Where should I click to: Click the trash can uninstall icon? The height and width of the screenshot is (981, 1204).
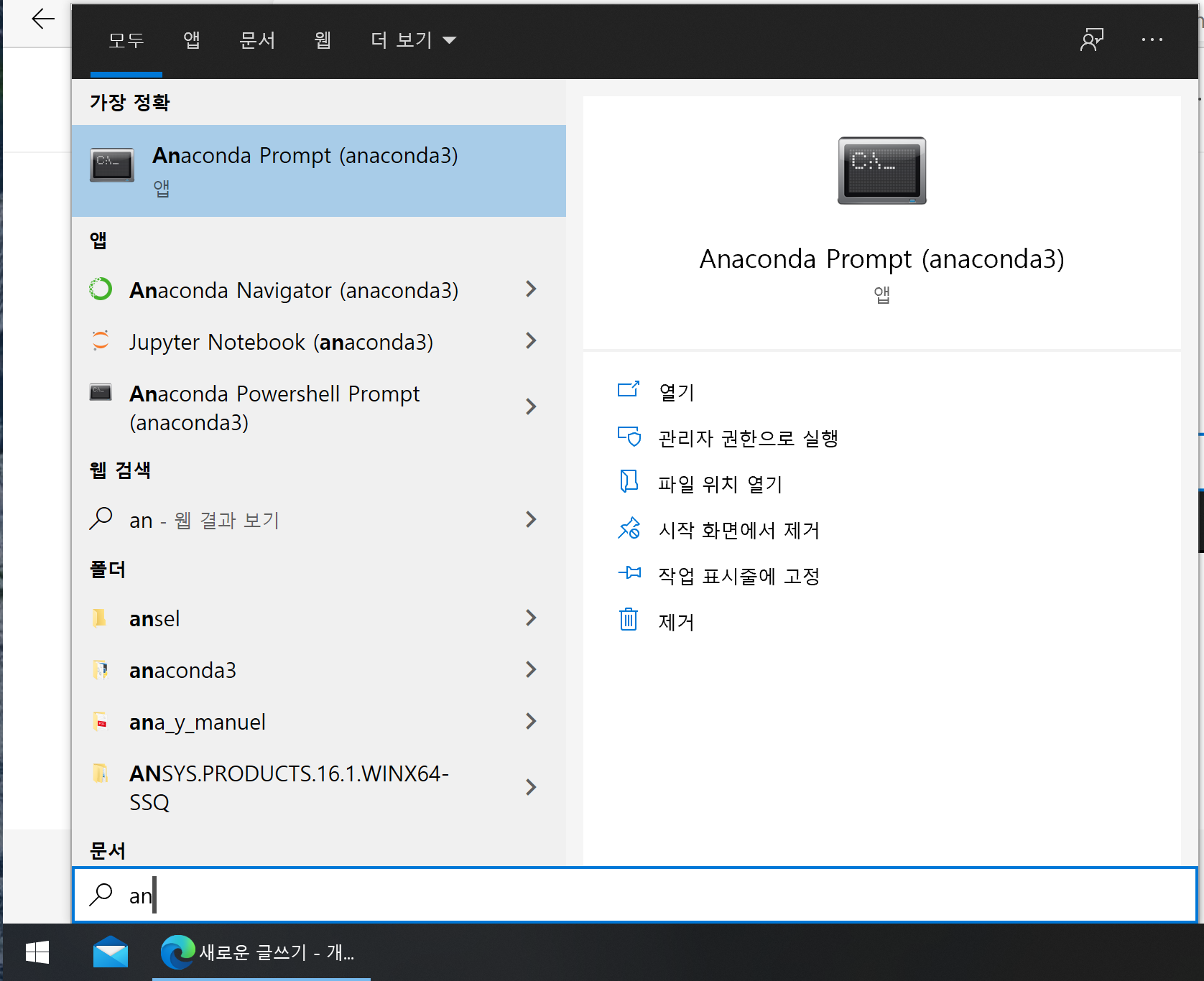(629, 618)
